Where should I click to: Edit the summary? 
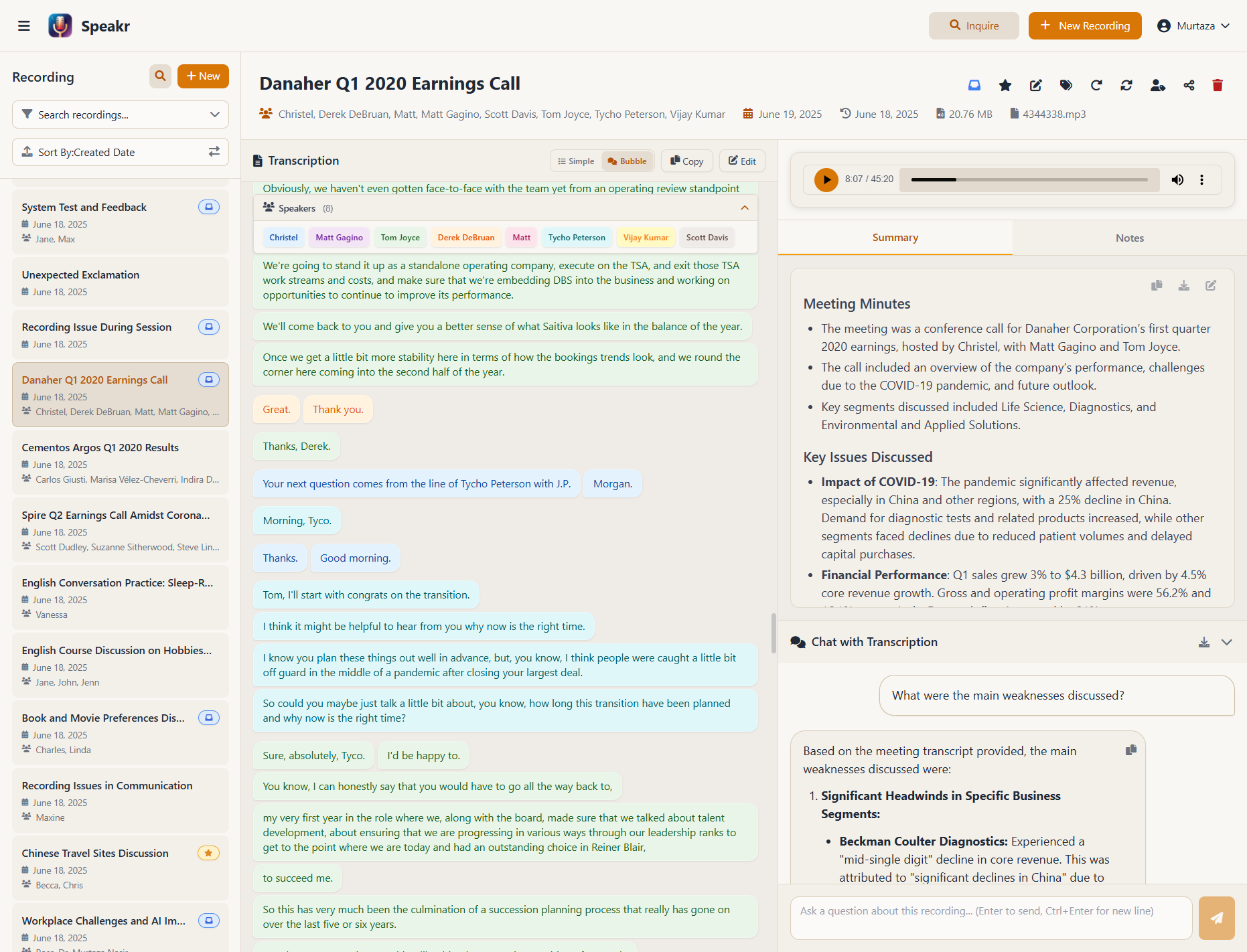coord(1211,285)
